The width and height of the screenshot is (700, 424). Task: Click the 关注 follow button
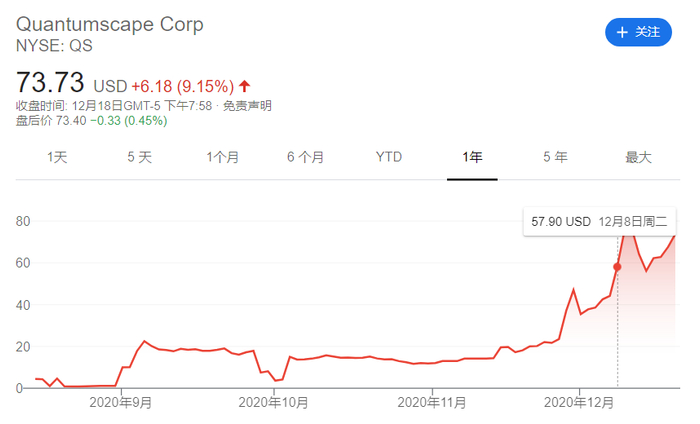(x=638, y=32)
